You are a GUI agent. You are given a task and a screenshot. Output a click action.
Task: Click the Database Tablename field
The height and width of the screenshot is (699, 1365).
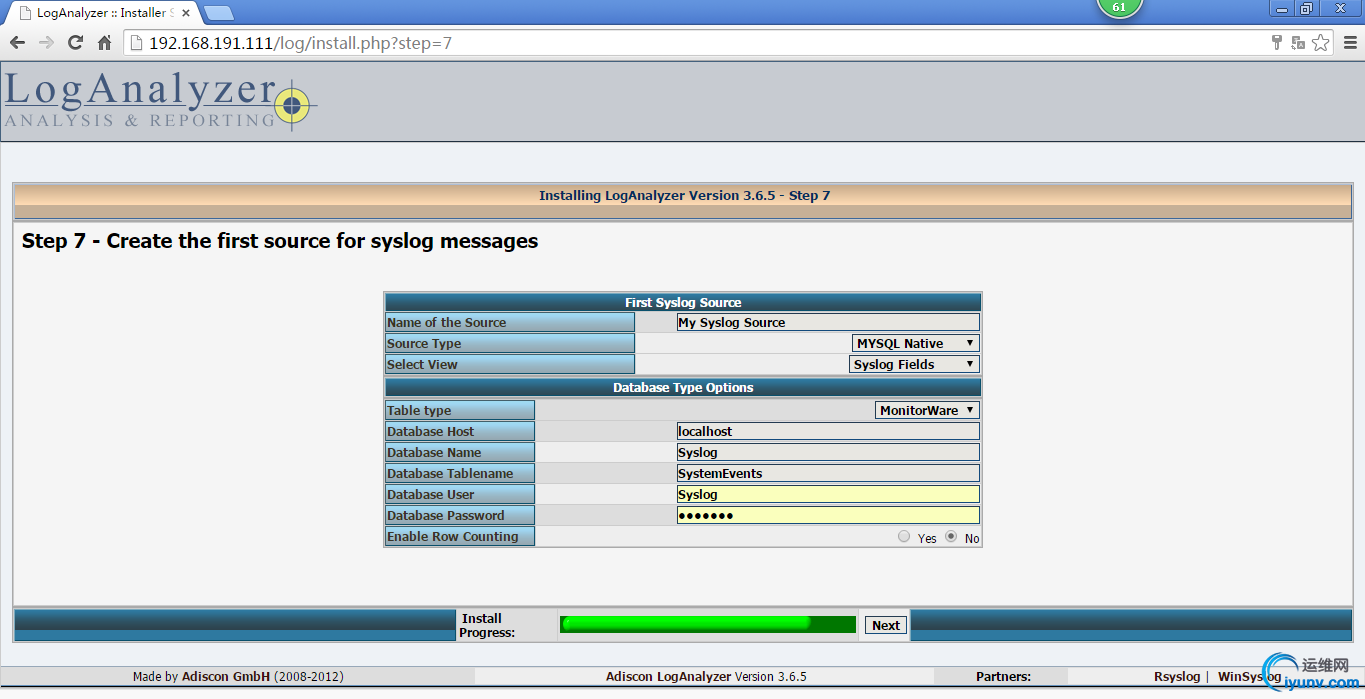pos(828,473)
